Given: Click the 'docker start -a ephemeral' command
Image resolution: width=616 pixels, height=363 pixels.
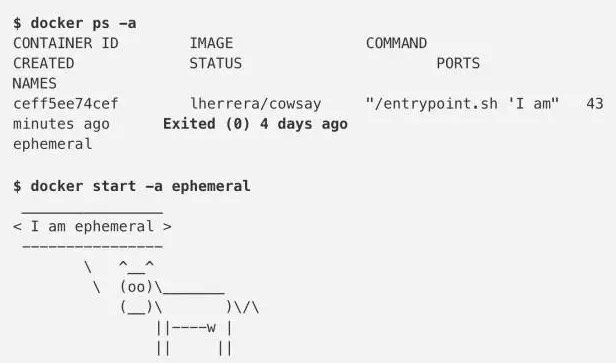Looking at the screenshot, I should pyautogui.click(x=140, y=186).
